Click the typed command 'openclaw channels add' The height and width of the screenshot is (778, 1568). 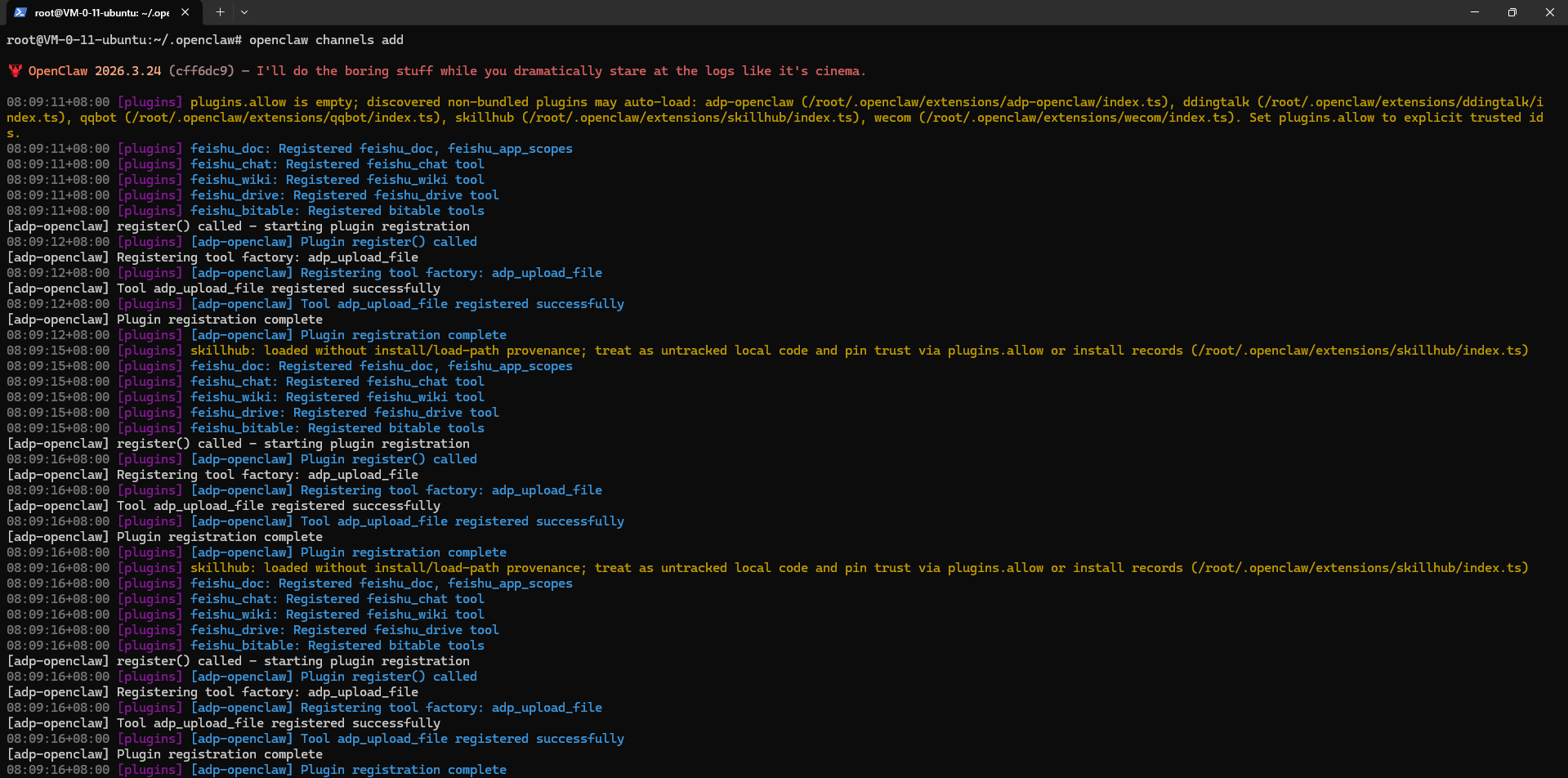pos(326,40)
